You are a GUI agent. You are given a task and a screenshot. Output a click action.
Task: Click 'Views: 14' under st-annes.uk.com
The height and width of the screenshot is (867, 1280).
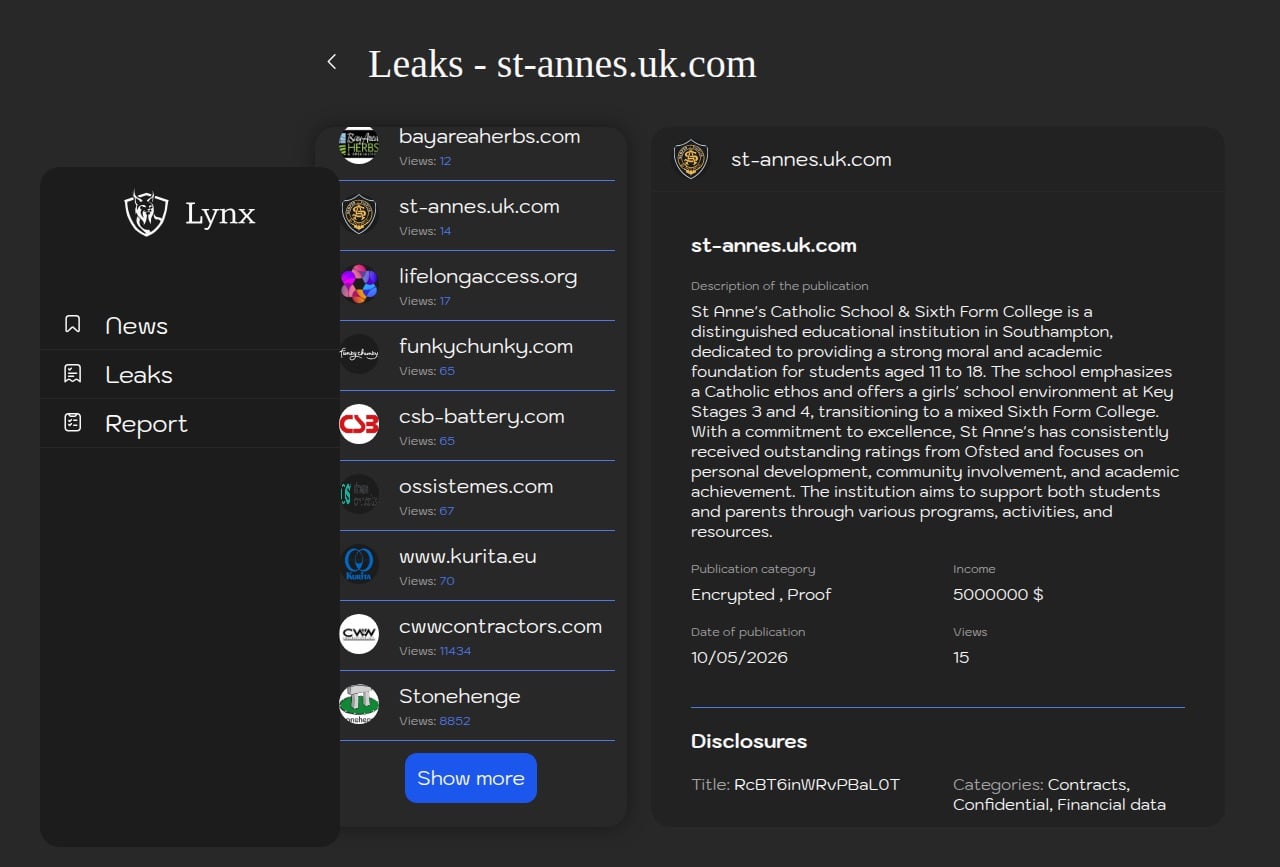(x=425, y=231)
